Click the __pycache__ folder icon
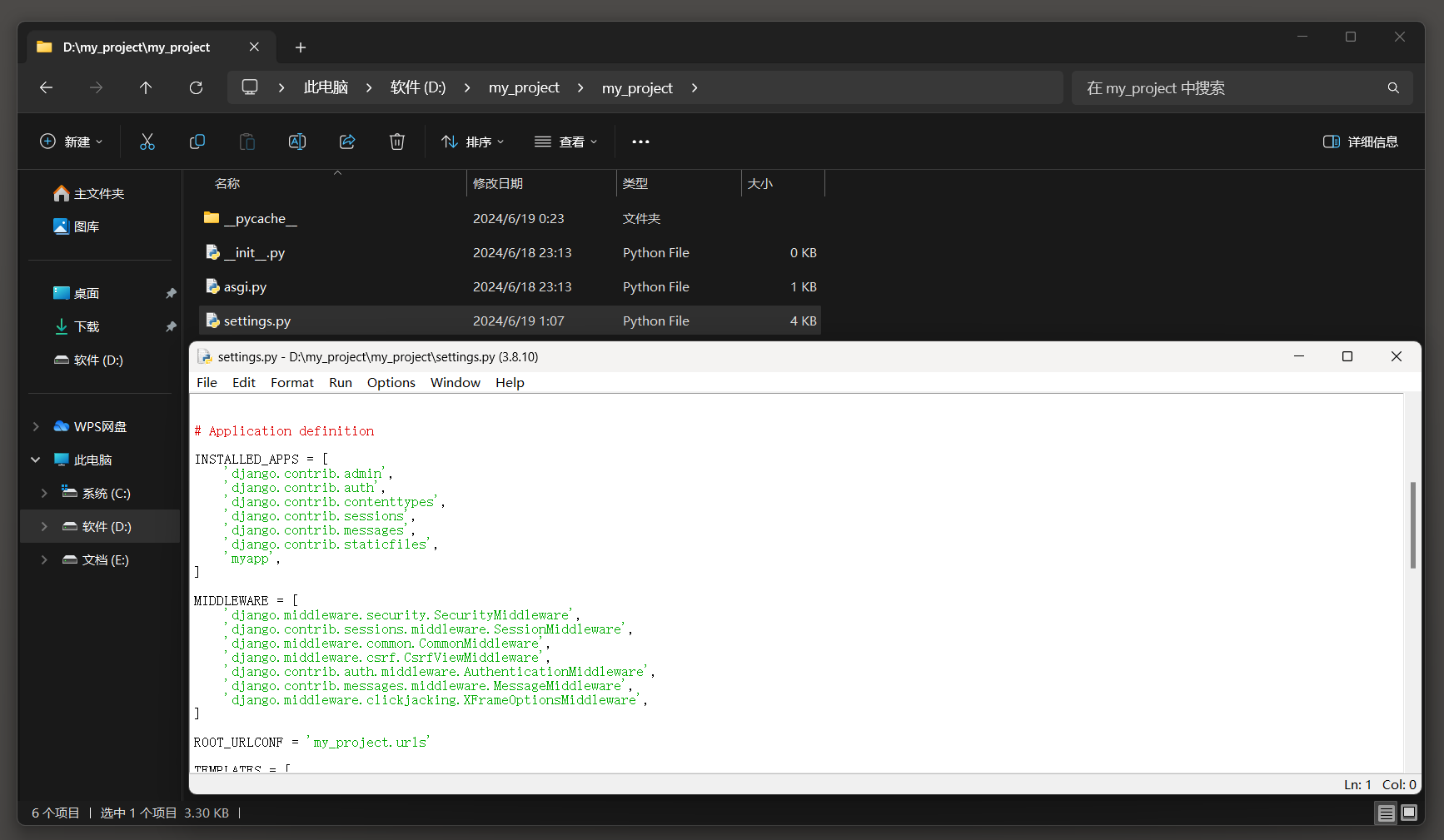Screen dimensions: 1444x840 click(212, 218)
